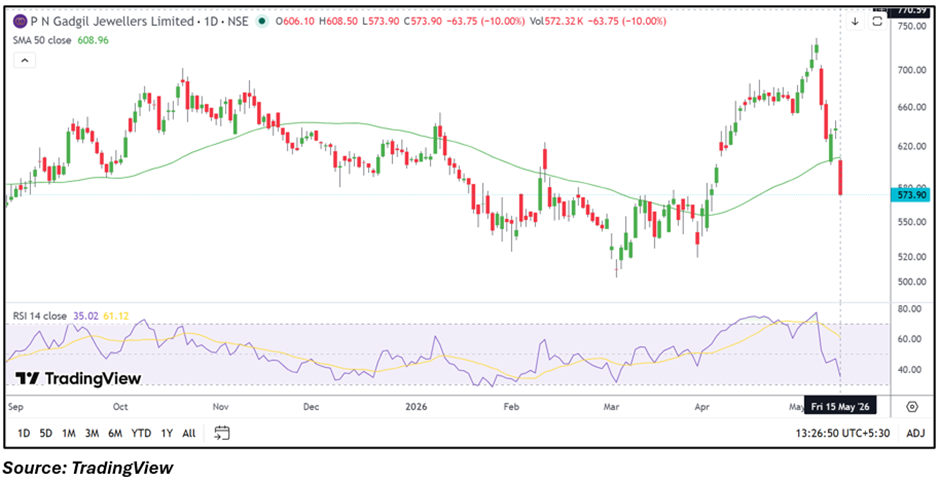Click the green market status dot
Image resolution: width=940 pixels, height=482 pixels.
[261, 21]
